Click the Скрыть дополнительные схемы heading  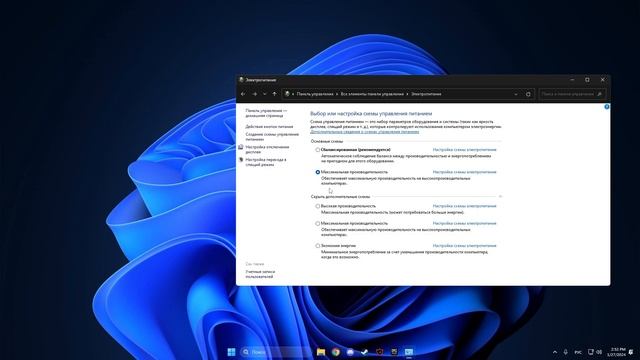pyautogui.click(x=340, y=197)
